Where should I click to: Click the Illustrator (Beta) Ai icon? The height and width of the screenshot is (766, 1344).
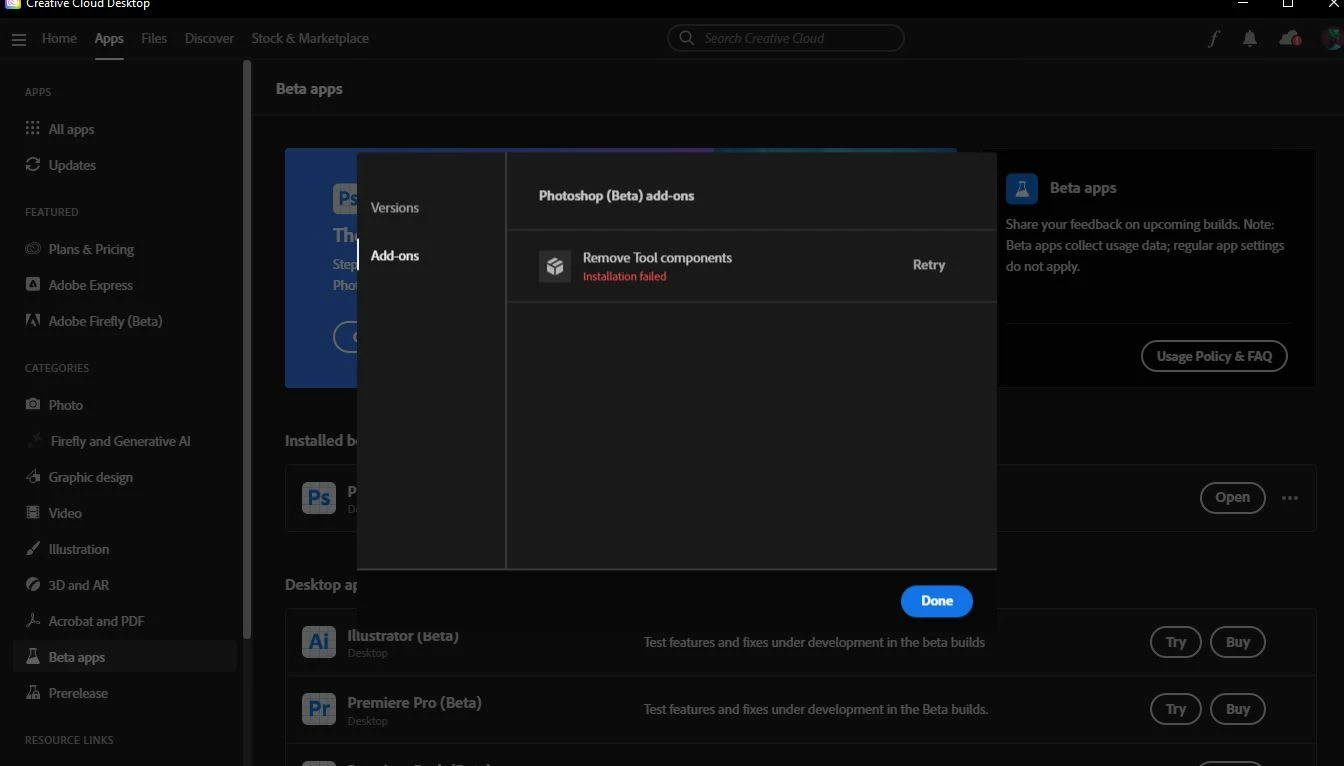pos(319,642)
